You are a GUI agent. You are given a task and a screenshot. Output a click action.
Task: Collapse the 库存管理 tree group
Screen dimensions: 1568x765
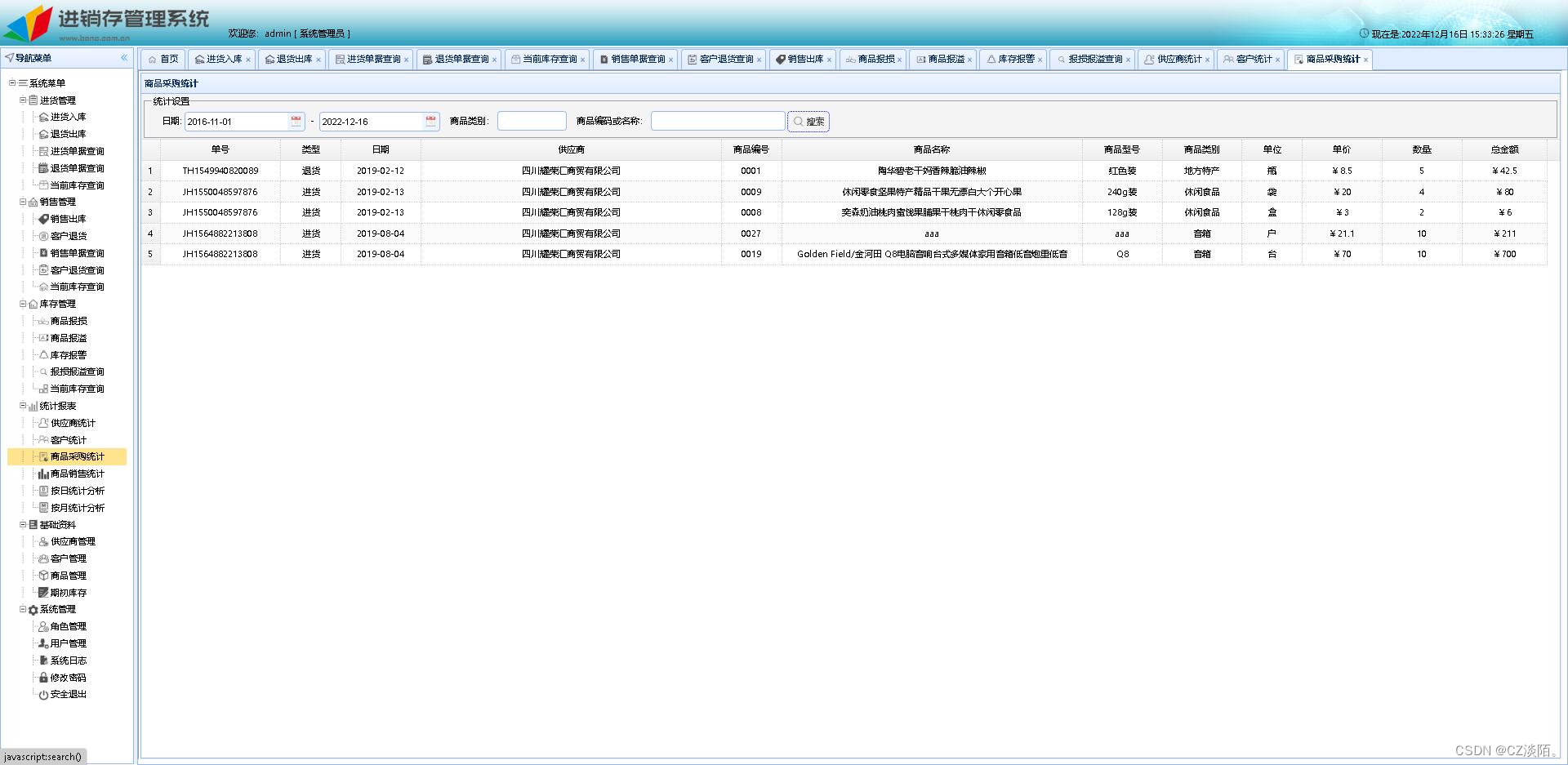click(23, 304)
